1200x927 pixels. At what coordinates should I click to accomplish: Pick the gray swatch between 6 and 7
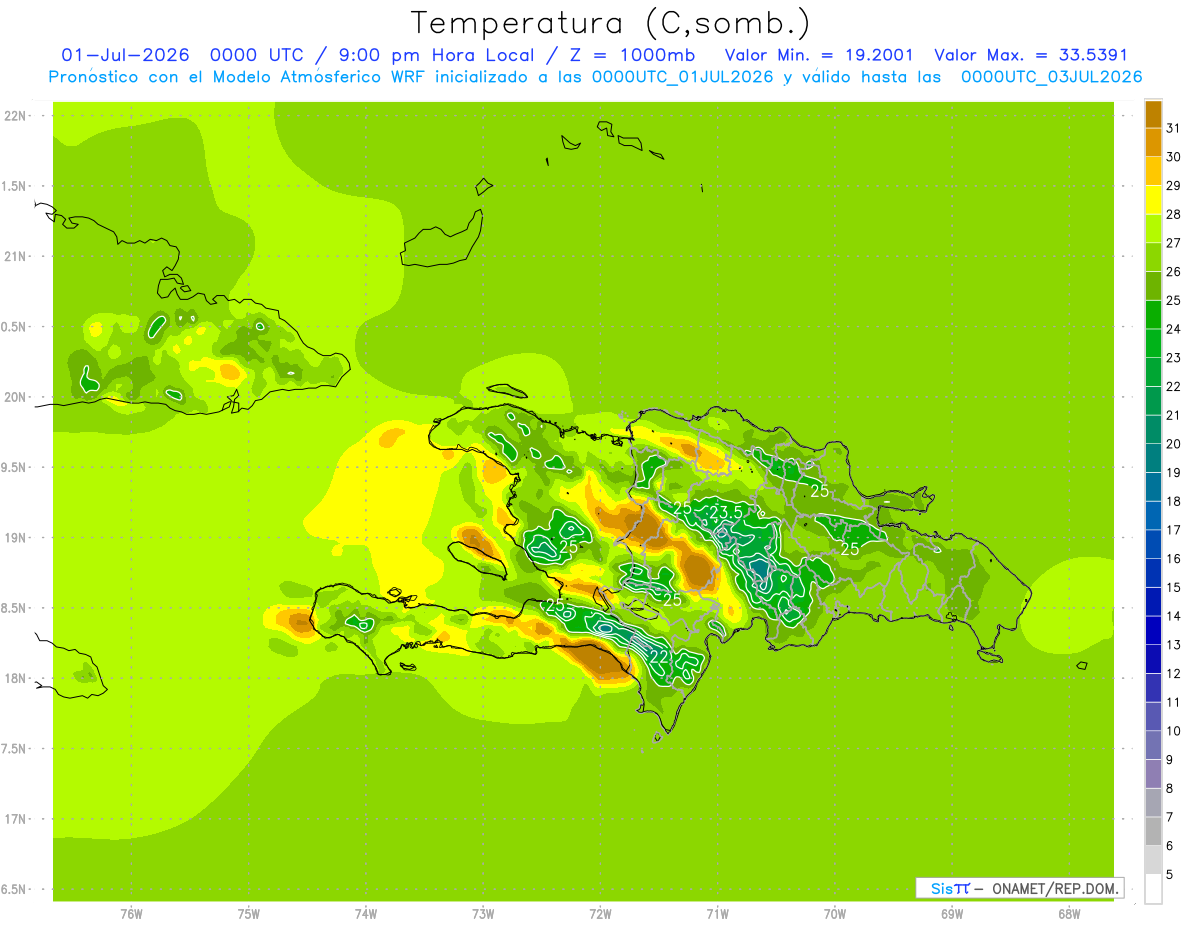(x=1153, y=831)
